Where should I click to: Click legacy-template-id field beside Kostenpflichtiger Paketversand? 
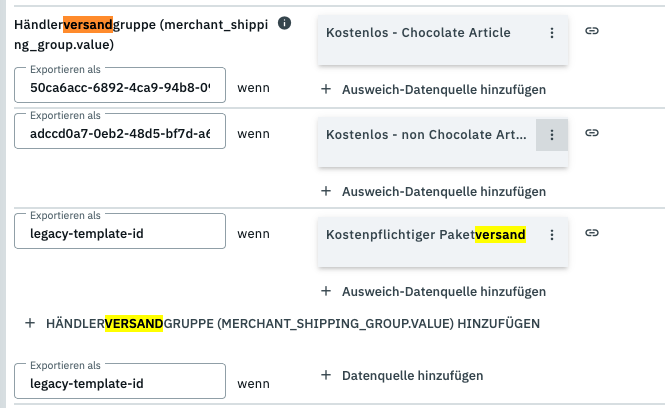(120, 235)
